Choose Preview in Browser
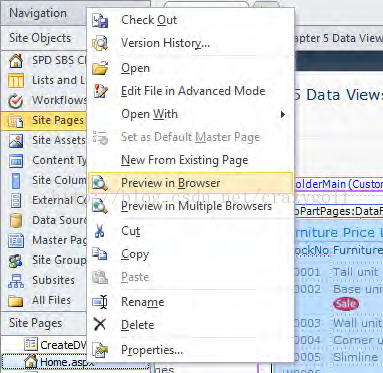383x373 pixels. [191, 183]
